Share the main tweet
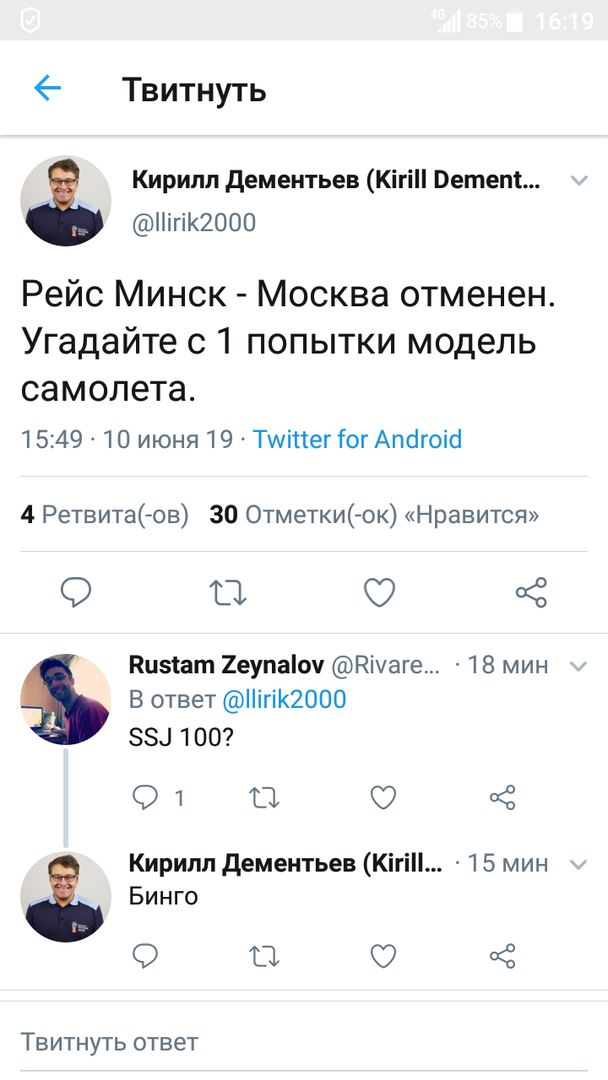The image size is (608, 1080). pyautogui.click(x=531, y=593)
